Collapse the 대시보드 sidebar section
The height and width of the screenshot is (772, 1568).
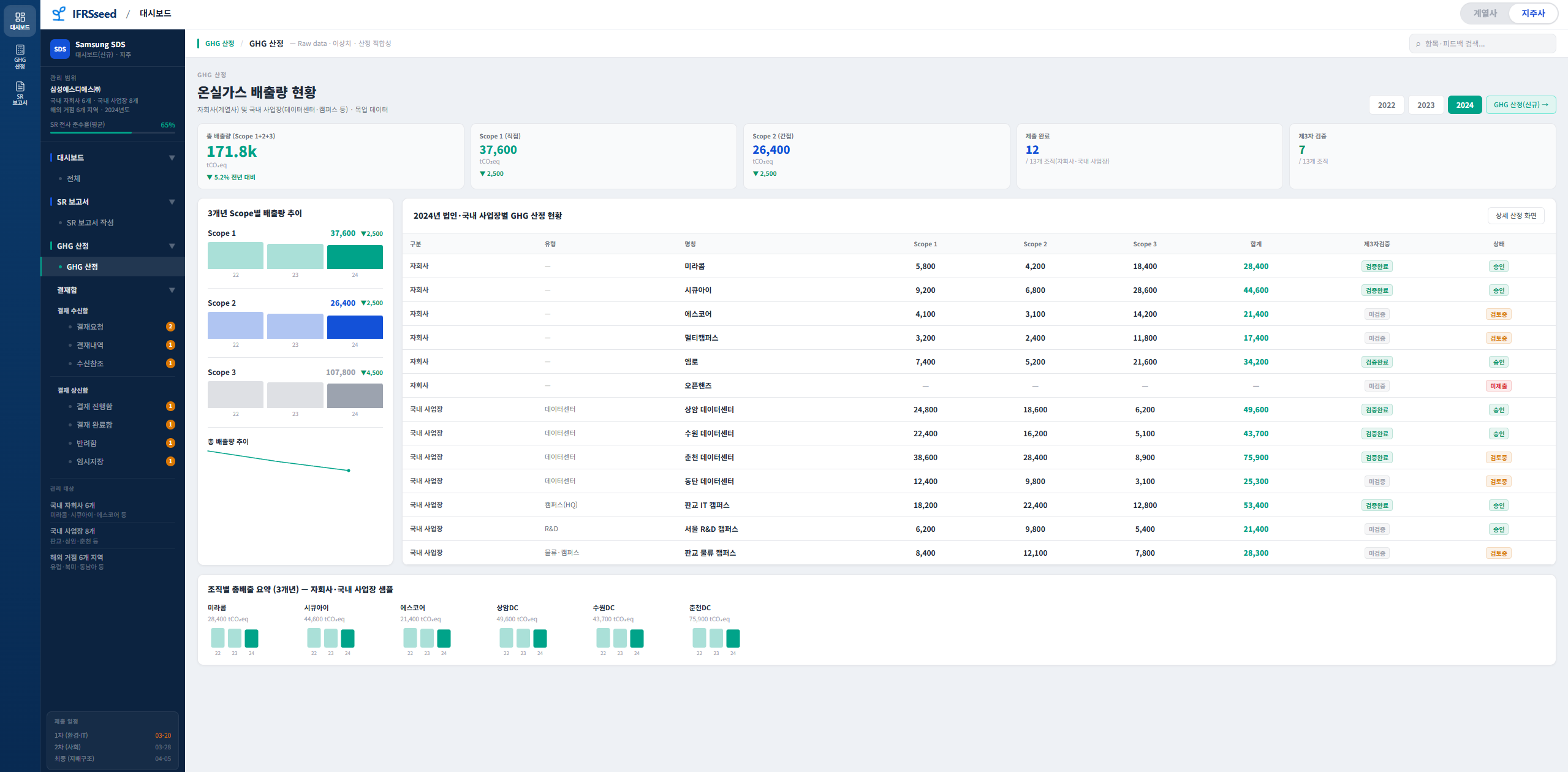172,158
